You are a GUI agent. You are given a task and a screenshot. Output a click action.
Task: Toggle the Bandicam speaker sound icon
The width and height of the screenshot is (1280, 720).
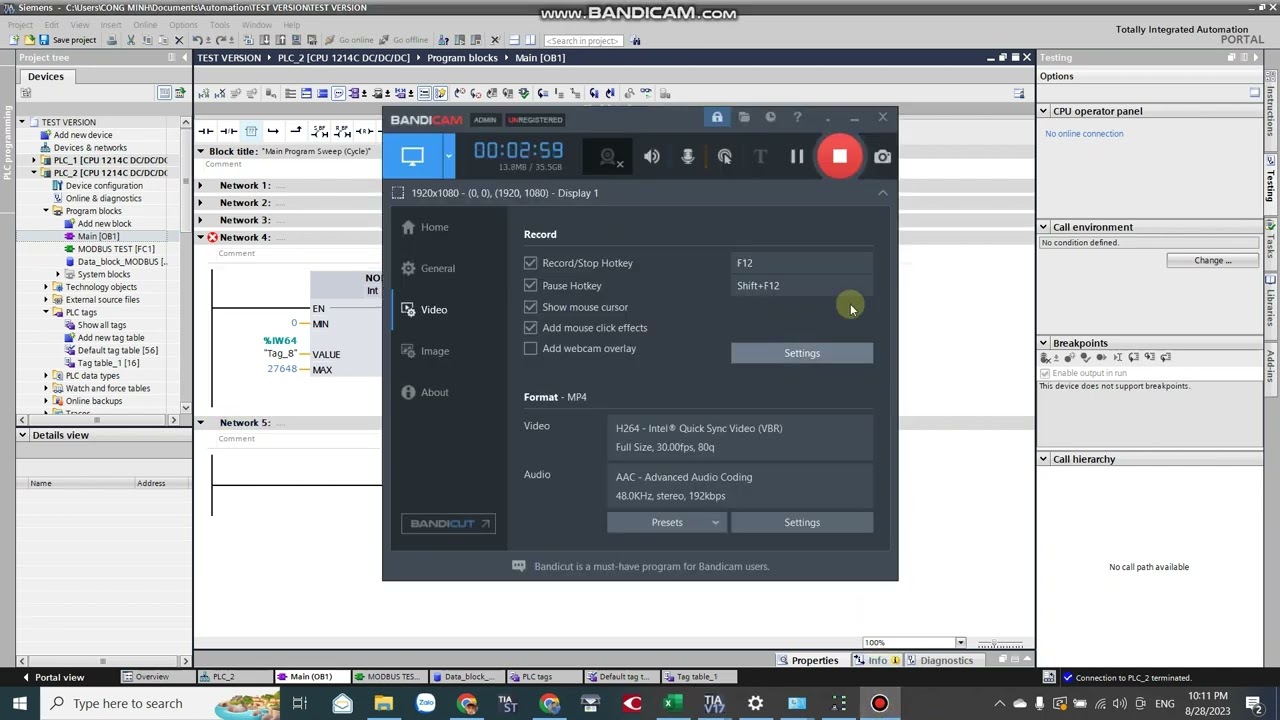652,157
